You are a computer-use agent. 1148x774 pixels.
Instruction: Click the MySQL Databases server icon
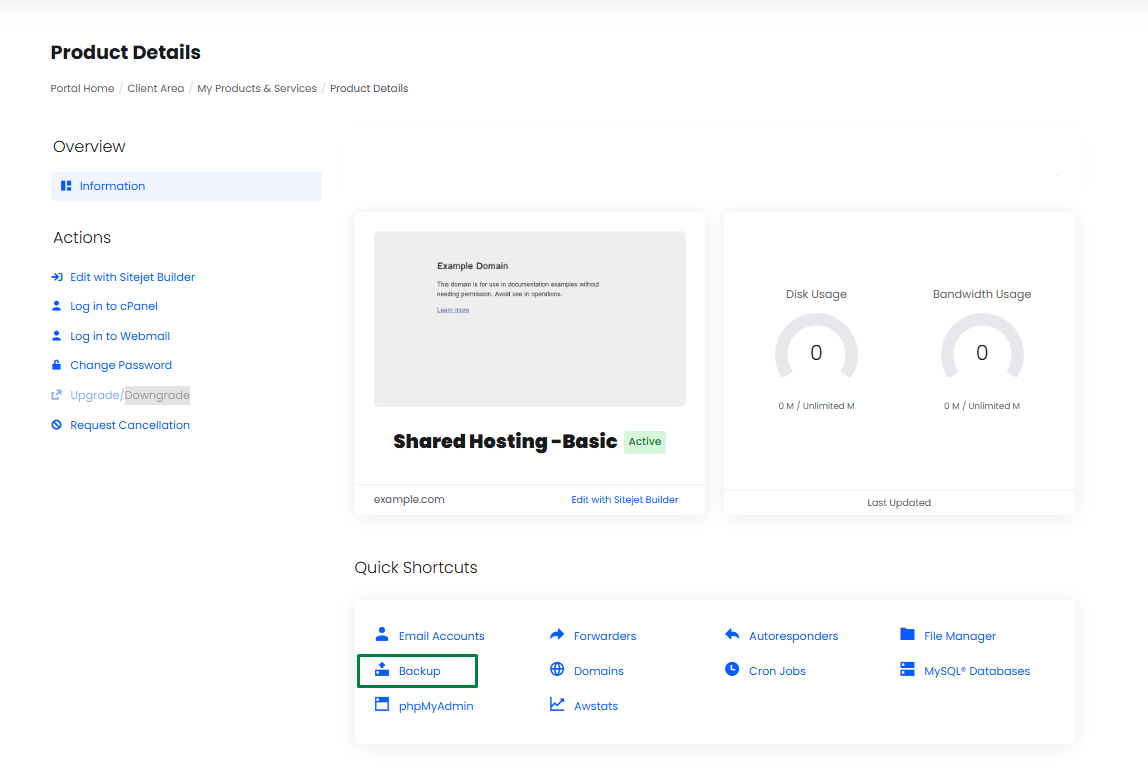pos(907,670)
